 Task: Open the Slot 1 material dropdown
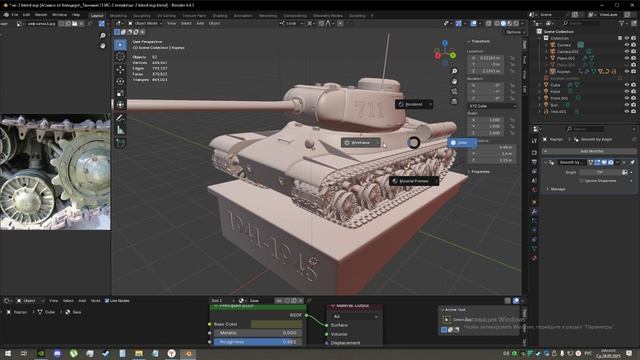(222, 301)
